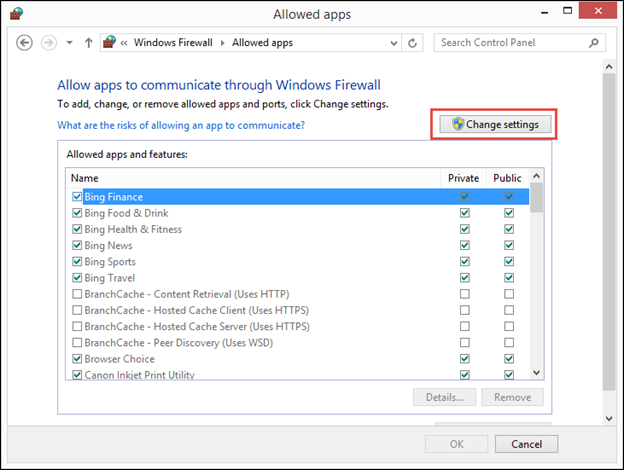Enable BranchCache Peer Discovery Public checkbox

(x=509, y=343)
